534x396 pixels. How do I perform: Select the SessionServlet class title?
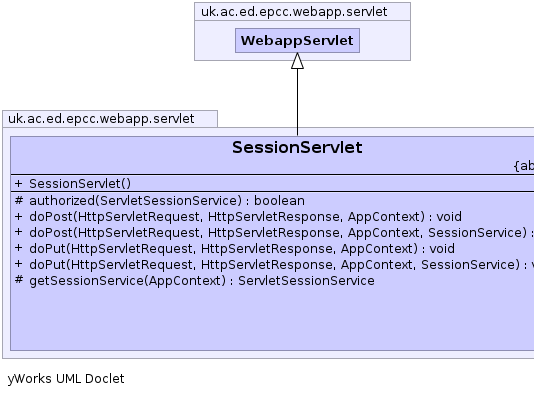pyautogui.click(x=297, y=147)
